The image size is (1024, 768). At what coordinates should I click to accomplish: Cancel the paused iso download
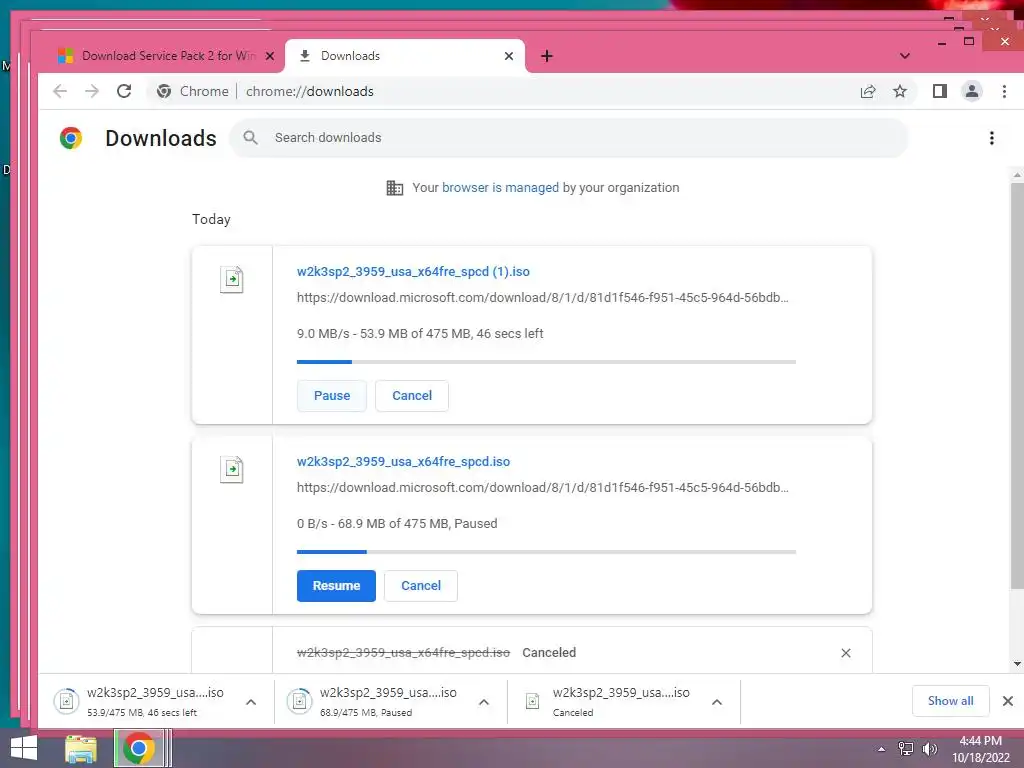click(421, 586)
